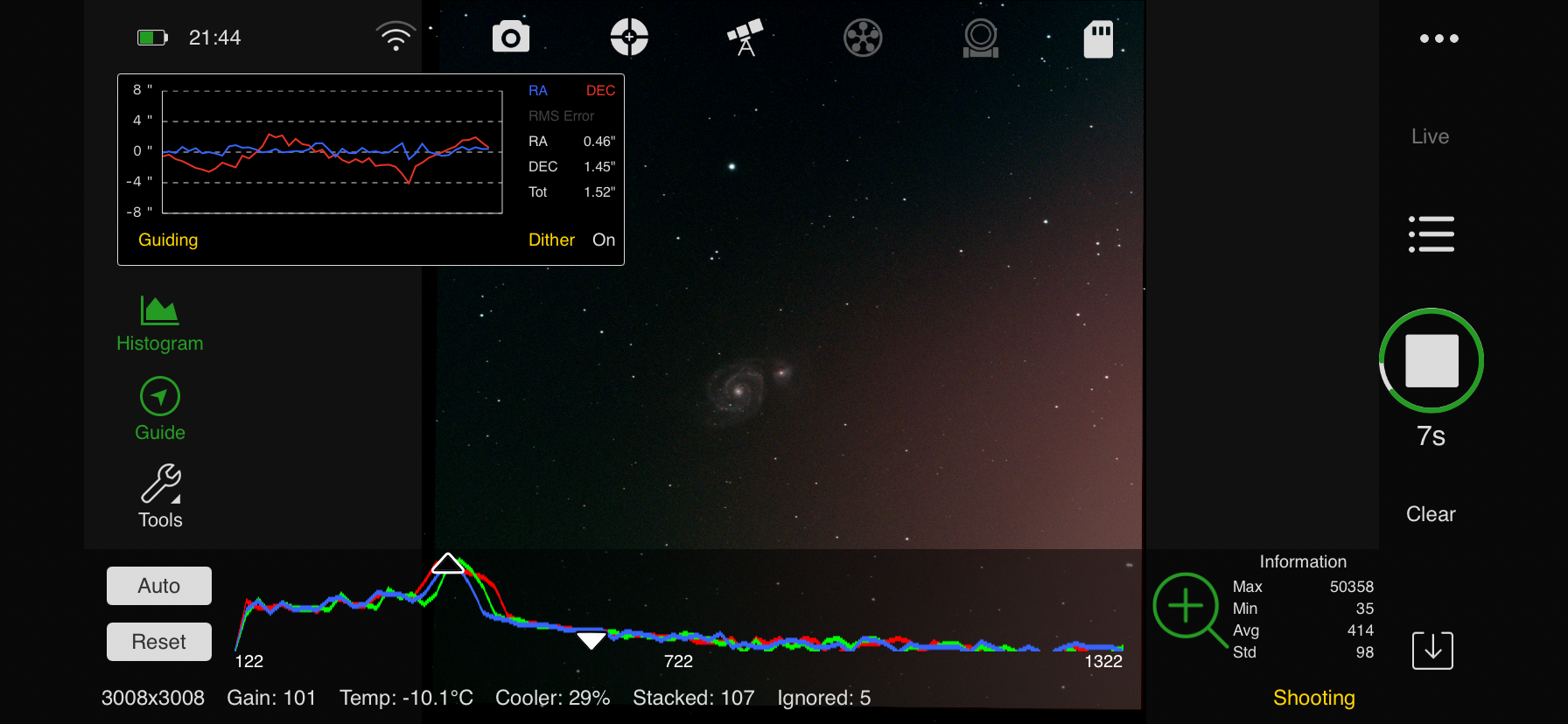The image size is (1568, 724).
Task: Tap the Gain: 101 readout
Action: [271, 698]
